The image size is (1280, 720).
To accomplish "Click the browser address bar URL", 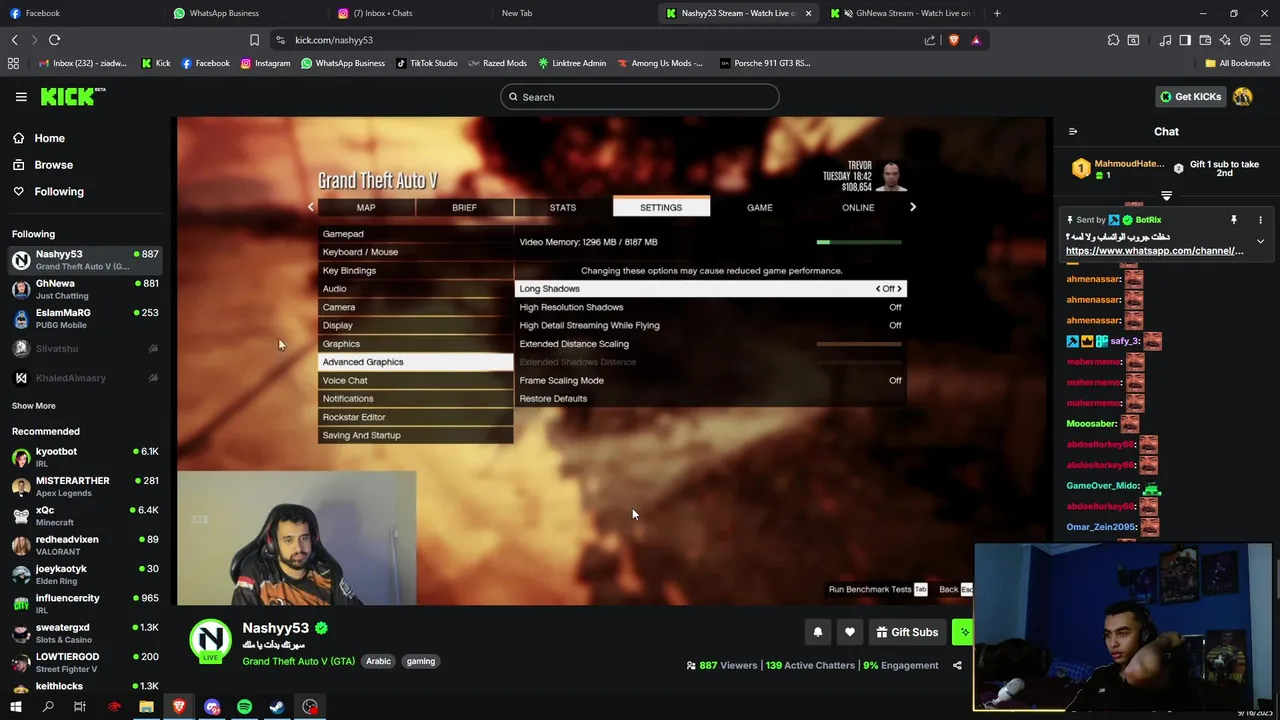I will pos(333,40).
